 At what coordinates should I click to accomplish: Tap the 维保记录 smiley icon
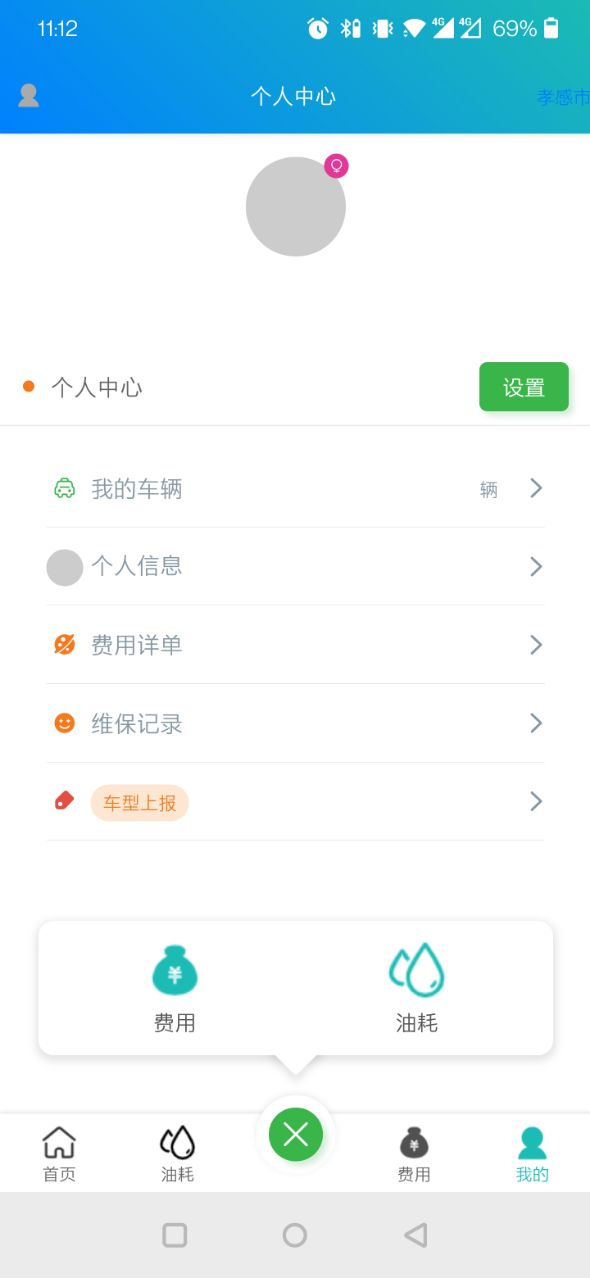click(63, 723)
